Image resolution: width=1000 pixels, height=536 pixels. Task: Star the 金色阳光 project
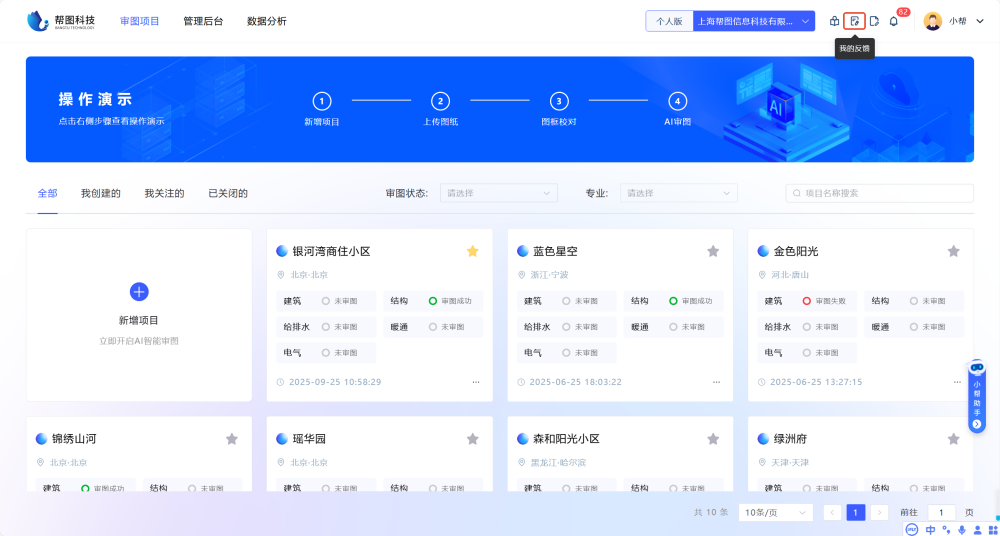click(x=953, y=251)
